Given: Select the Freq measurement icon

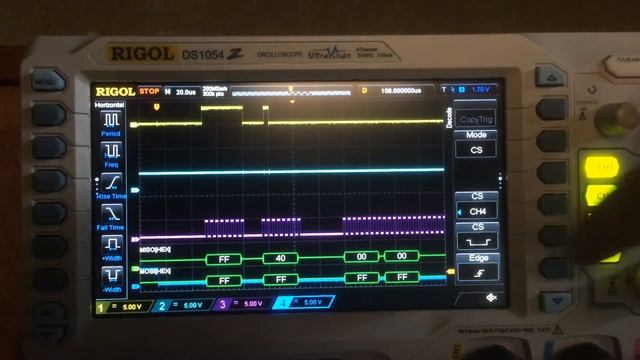Looking at the screenshot, I should coord(111,151).
